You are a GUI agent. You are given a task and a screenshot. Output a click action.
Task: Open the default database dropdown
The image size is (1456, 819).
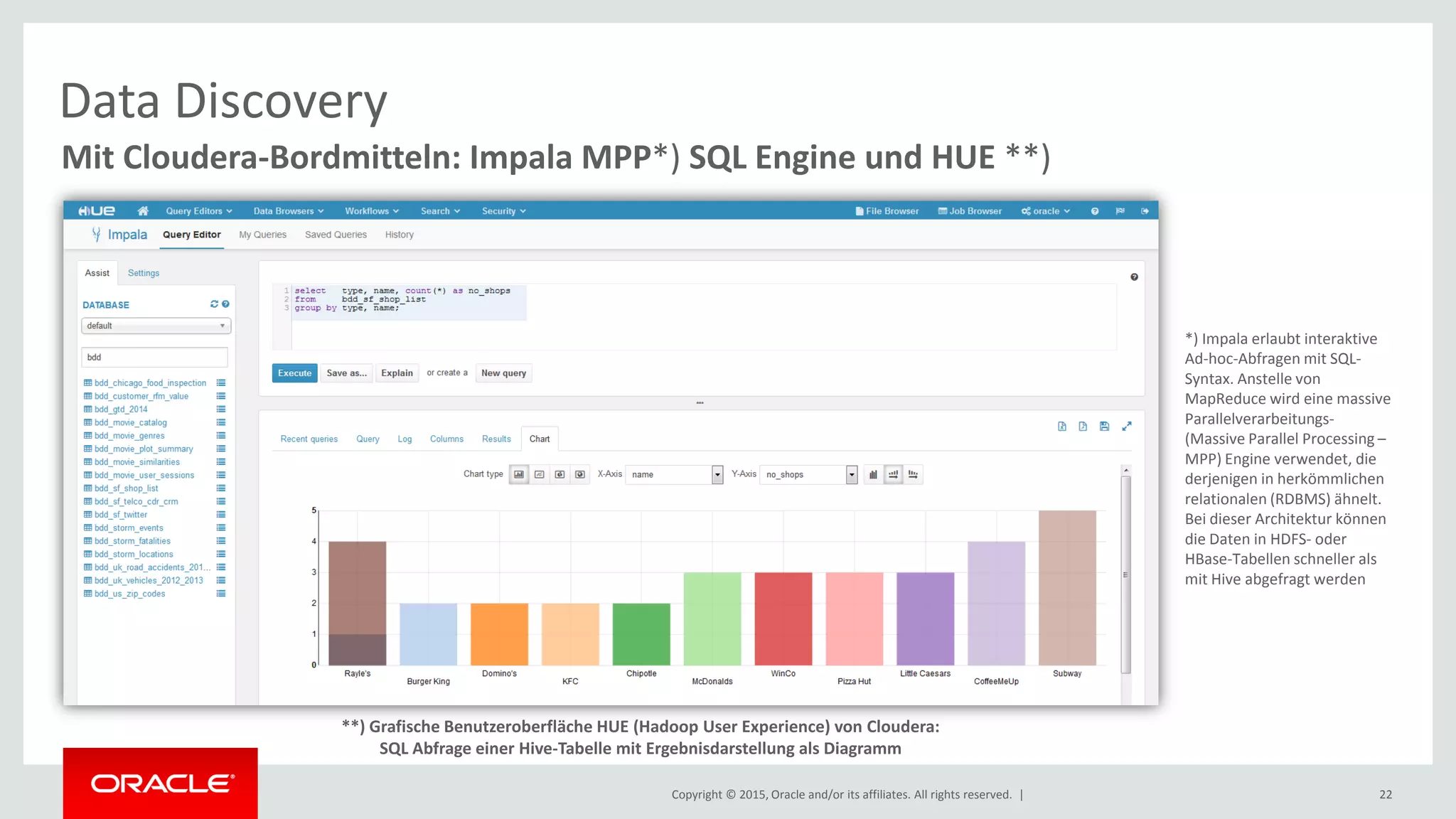click(x=156, y=326)
